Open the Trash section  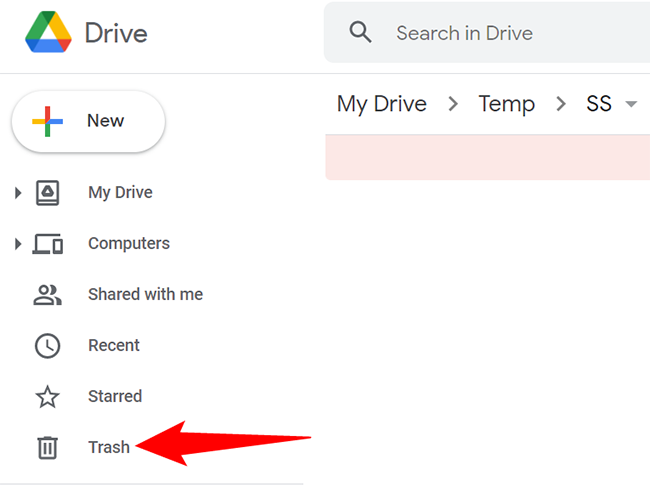click(x=108, y=447)
